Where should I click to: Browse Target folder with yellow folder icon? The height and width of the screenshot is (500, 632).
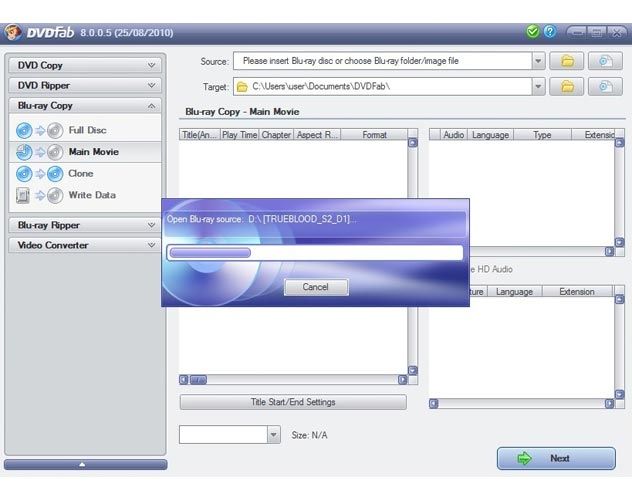[x=567, y=87]
